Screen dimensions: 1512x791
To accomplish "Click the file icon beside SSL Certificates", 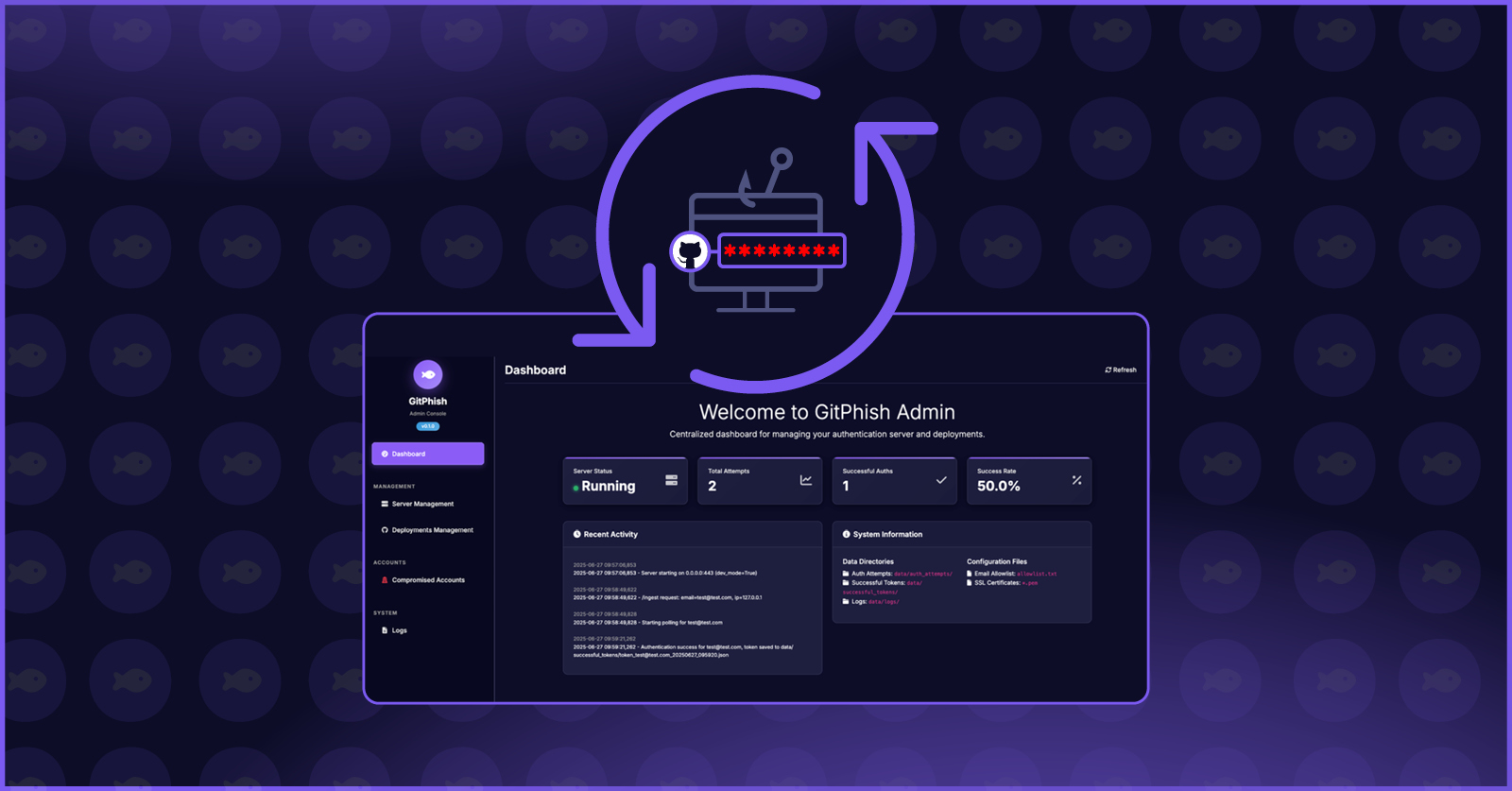I will coord(970,583).
